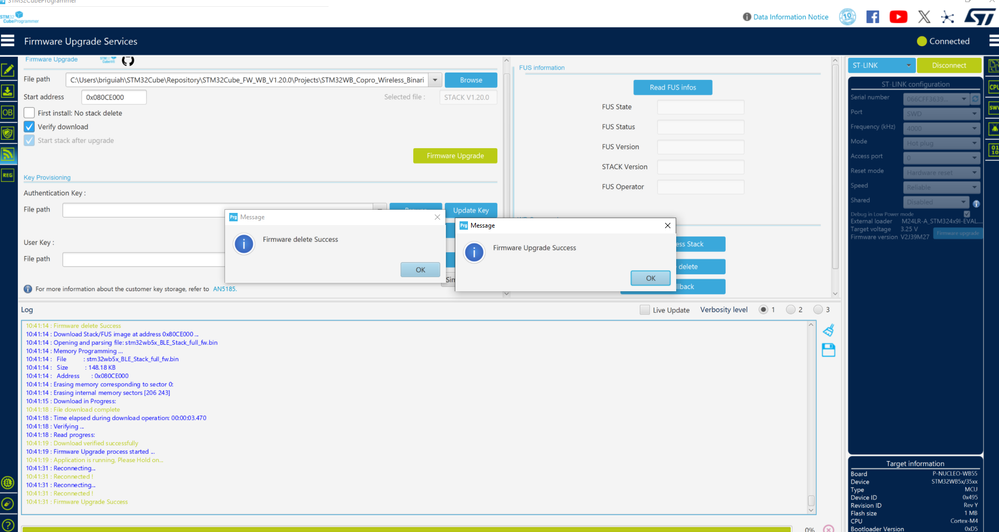
Task: Click the CPU icon in right sidebar
Action: coord(993,87)
